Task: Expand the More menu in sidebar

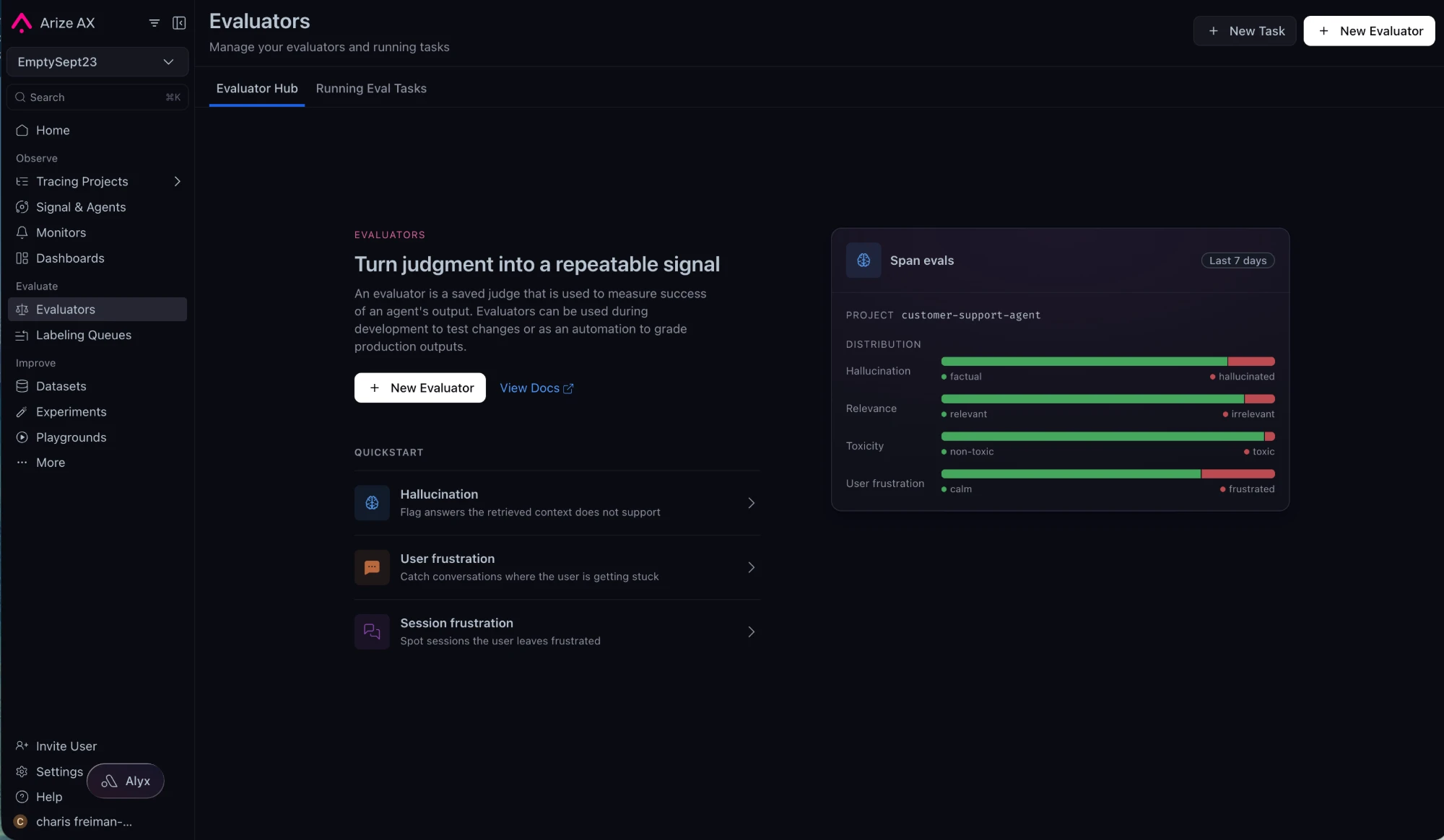Action: pyautogui.click(x=97, y=463)
